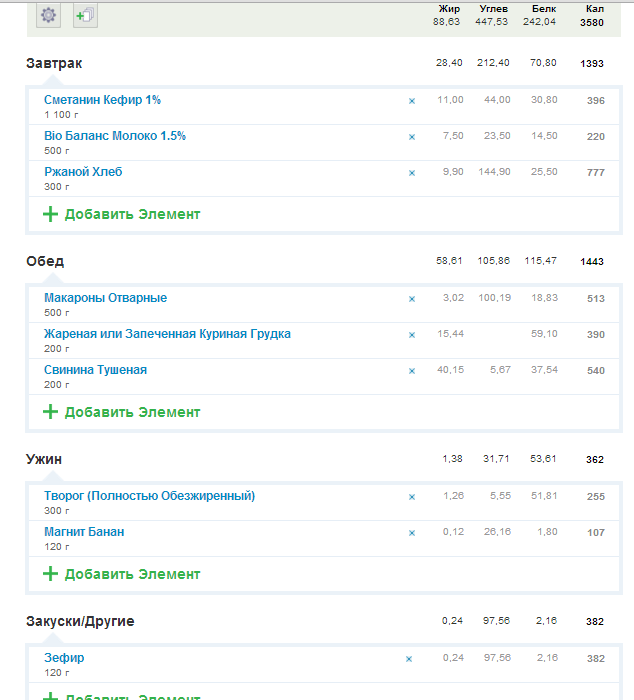Viewport: 634px width, 700px height.
Task: Delete Bio Баланс Молоко 1.5% using ×
Action: point(411,137)
